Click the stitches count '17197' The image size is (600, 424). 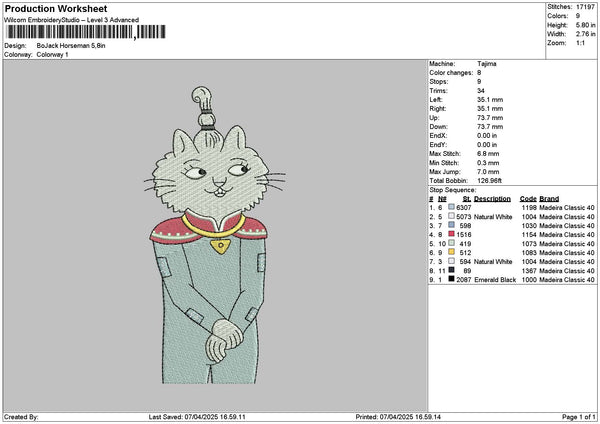[x=585, y=7]
